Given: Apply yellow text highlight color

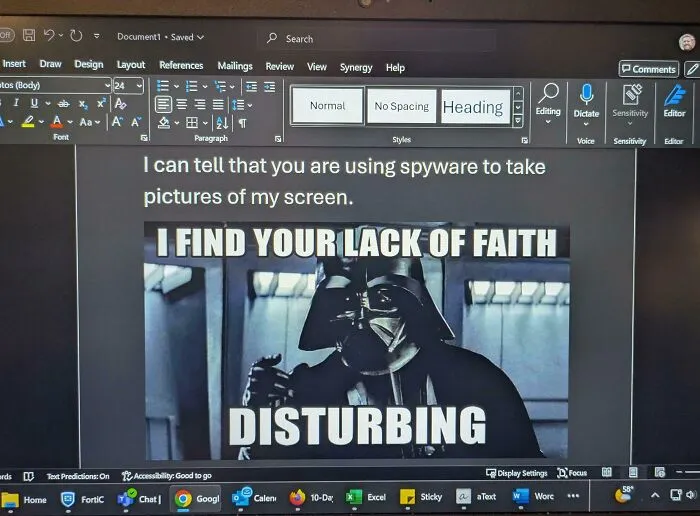Looking at the screenshot, I should [28, 121].
